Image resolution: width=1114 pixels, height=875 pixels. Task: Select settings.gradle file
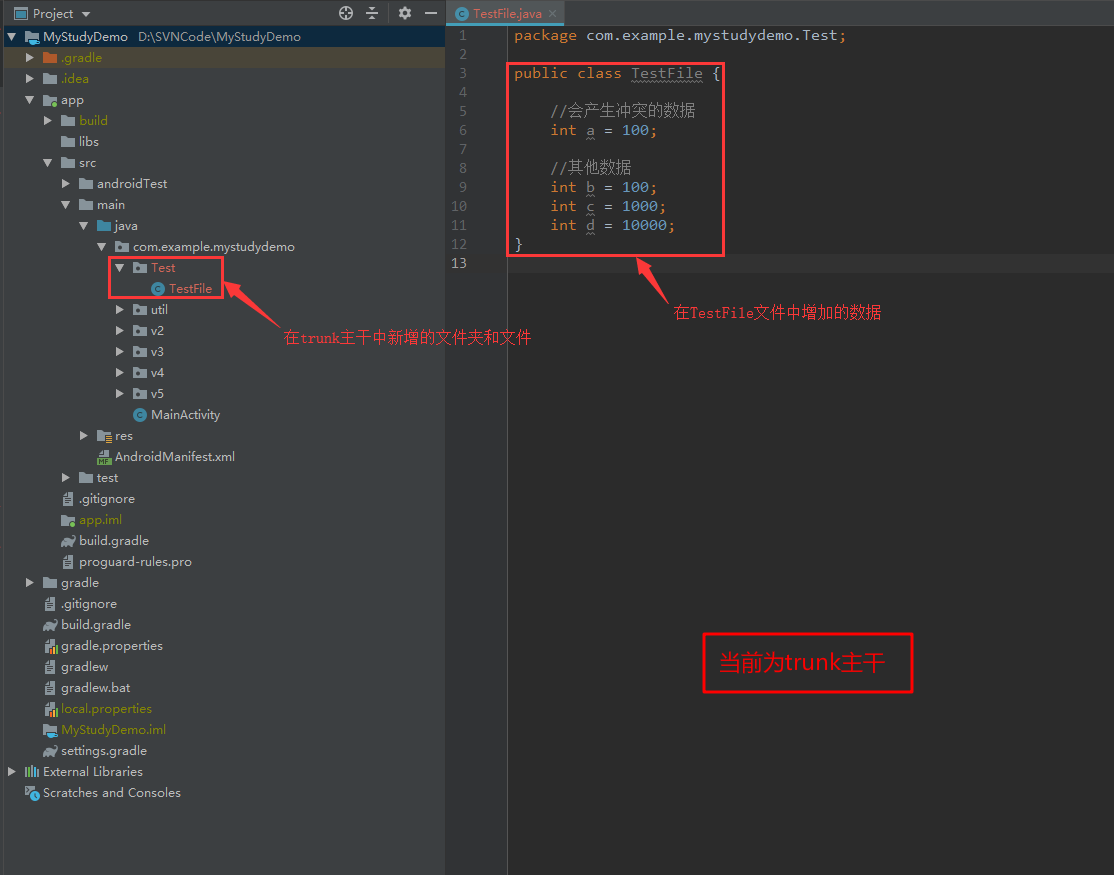pyautogui.click(x=104, y=751)
